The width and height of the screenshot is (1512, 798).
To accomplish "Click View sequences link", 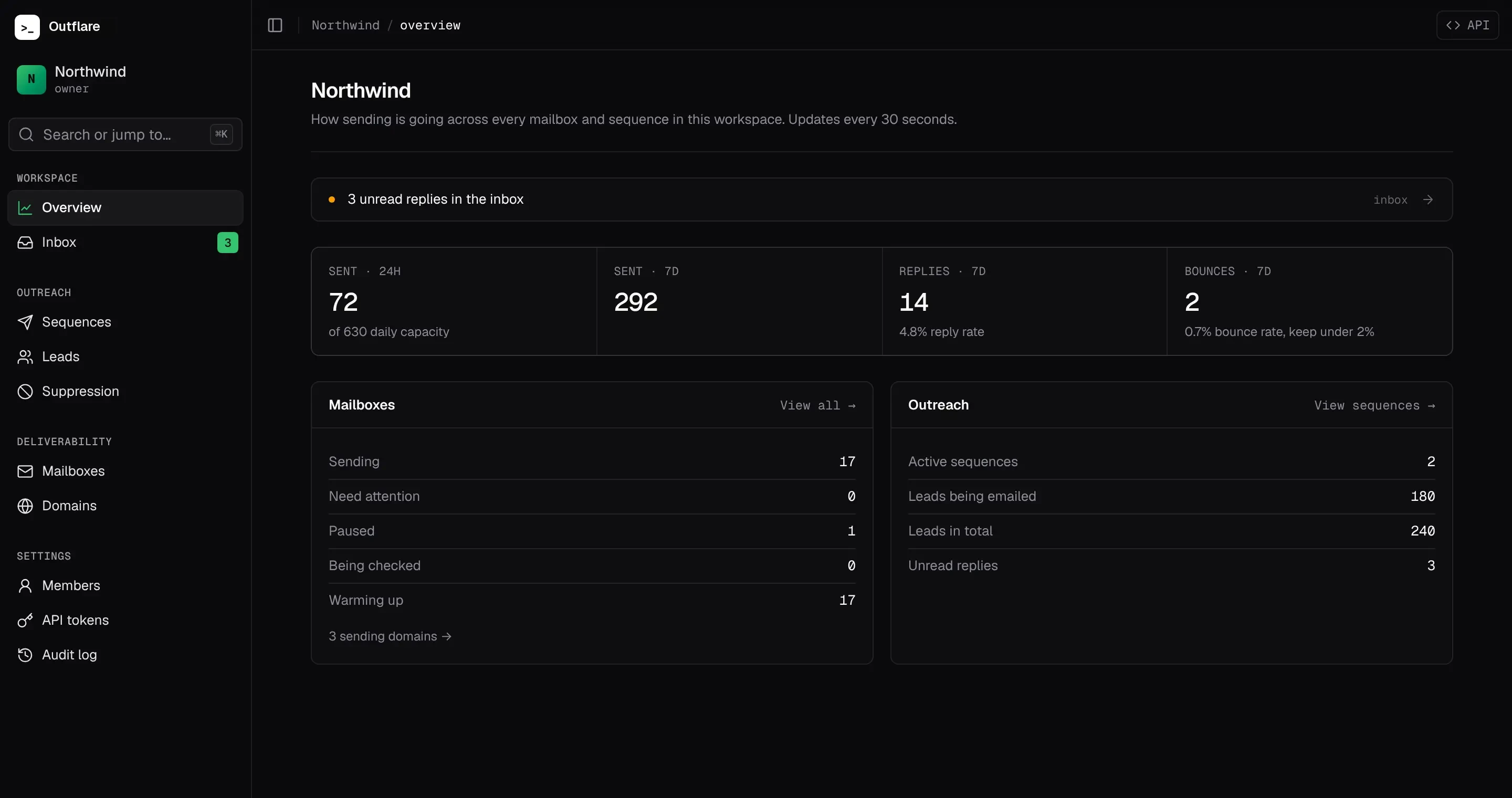I will click(x=1374, y=405).
